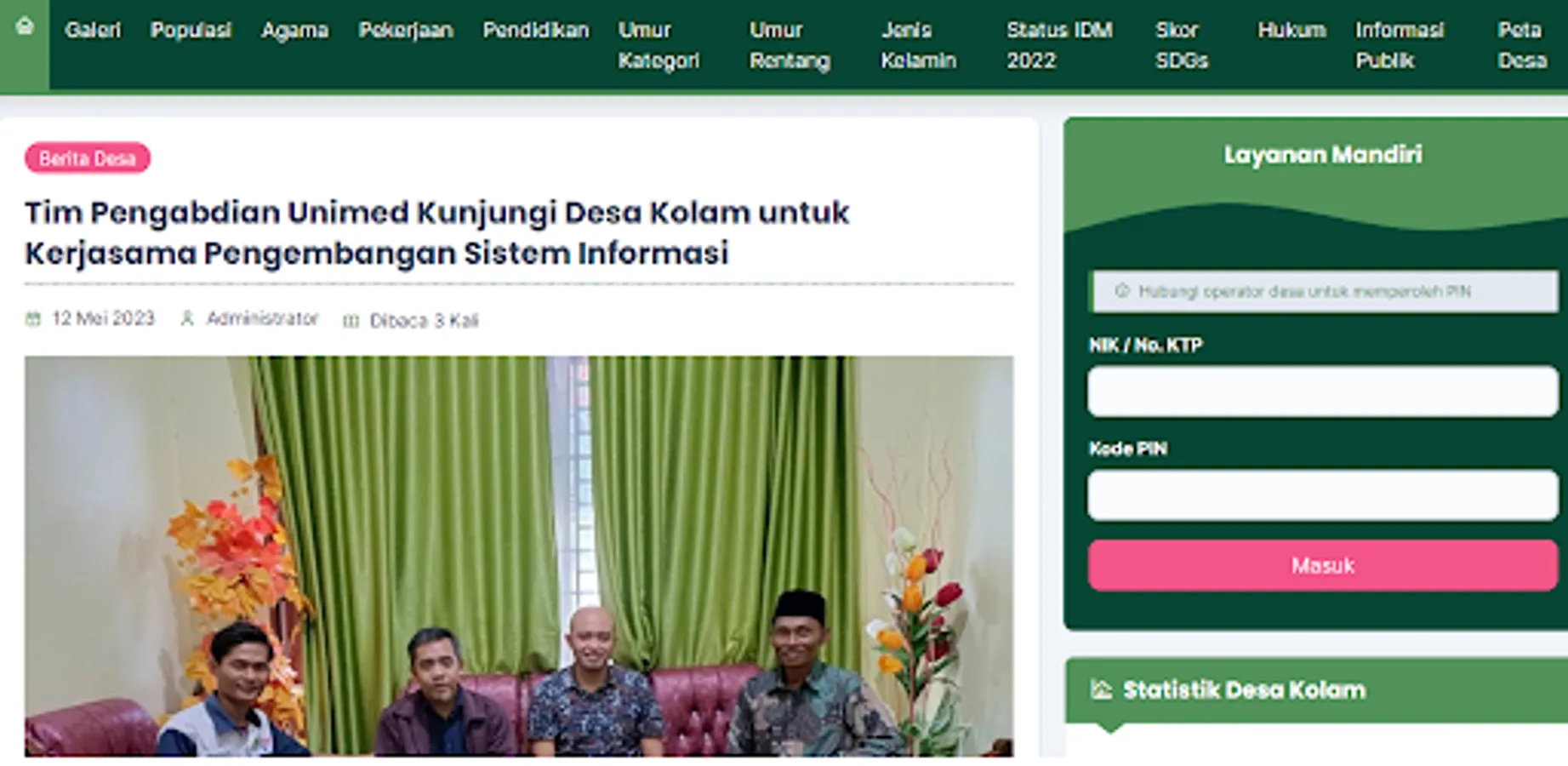Open the Galeri menu

(93, 31)
